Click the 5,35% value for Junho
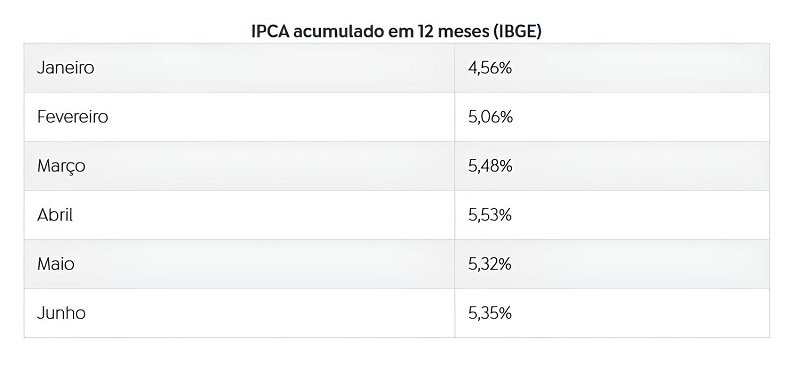800x368 pixels. click(489, 313)
